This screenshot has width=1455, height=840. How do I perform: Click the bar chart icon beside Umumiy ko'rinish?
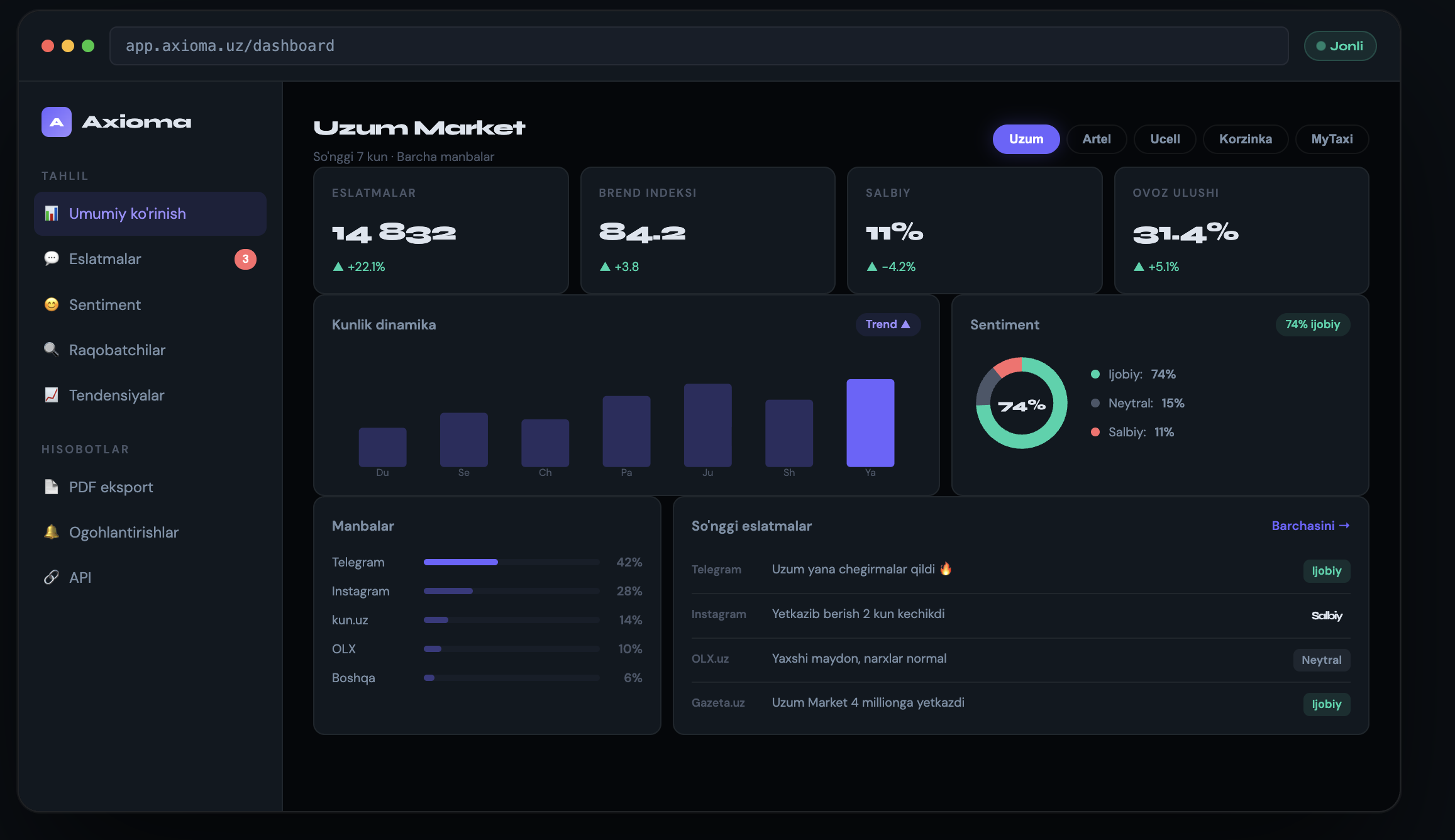tap(52, 214)
